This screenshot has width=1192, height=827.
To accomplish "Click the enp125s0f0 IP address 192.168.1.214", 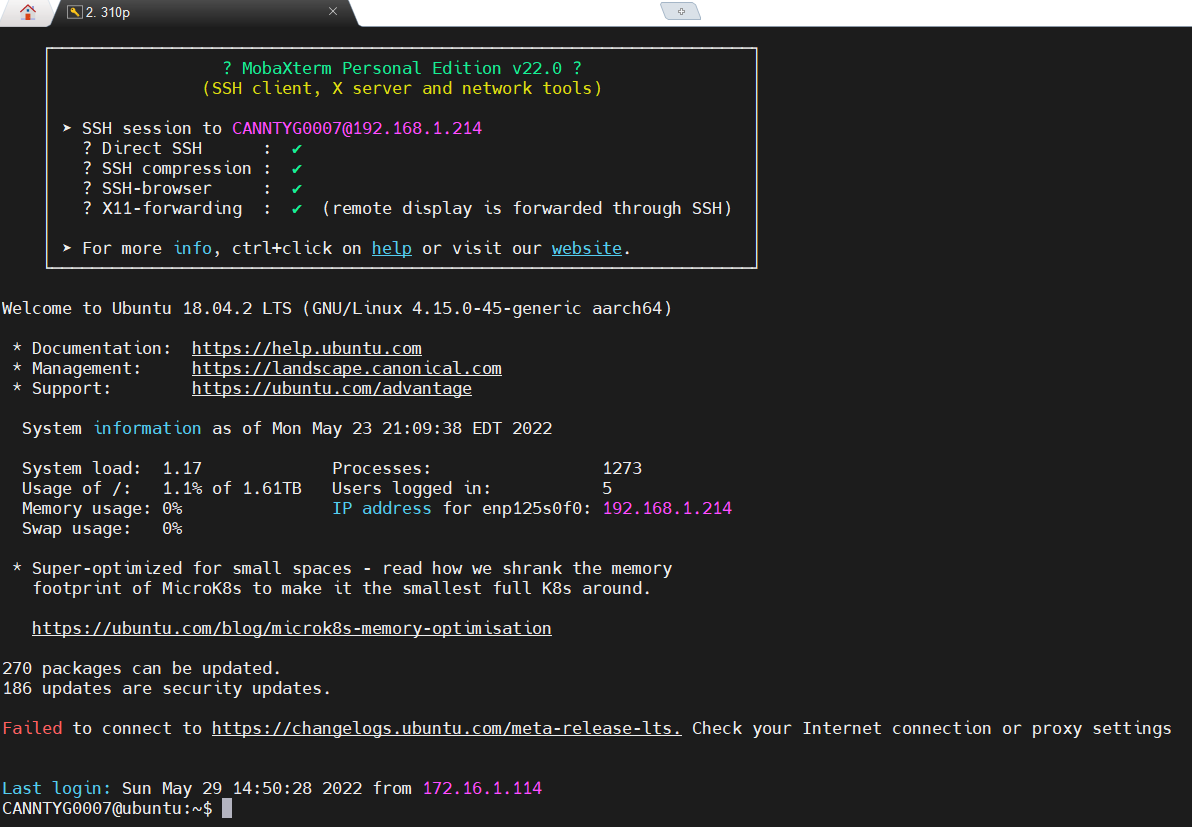I will (x=667, y=509).
